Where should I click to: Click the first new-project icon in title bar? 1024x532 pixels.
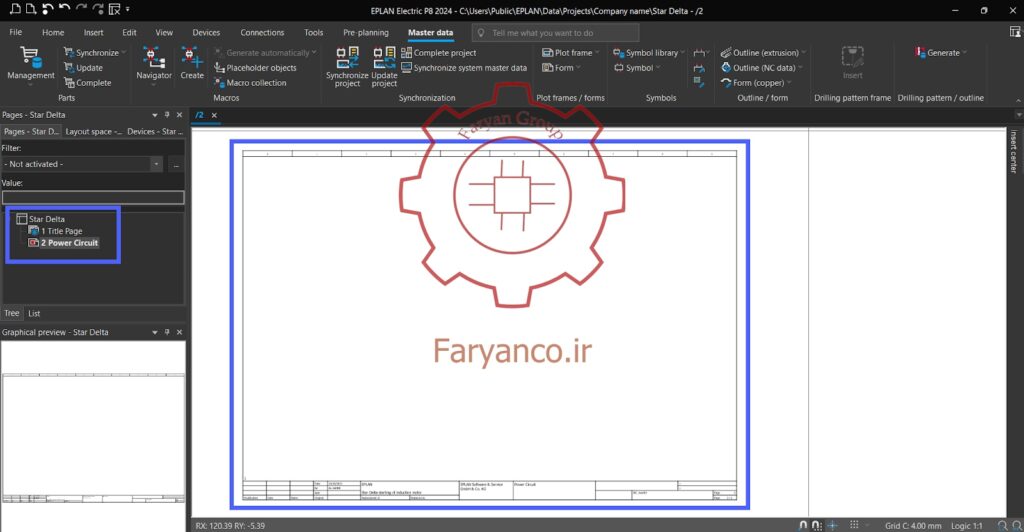coord(14,9)
